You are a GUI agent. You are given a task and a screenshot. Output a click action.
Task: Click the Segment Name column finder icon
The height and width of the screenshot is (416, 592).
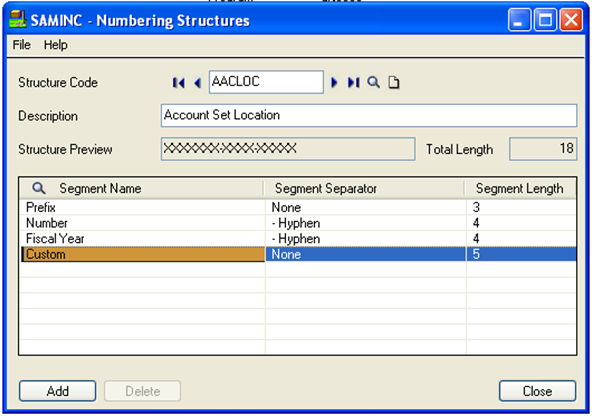[x=39, y=188]
